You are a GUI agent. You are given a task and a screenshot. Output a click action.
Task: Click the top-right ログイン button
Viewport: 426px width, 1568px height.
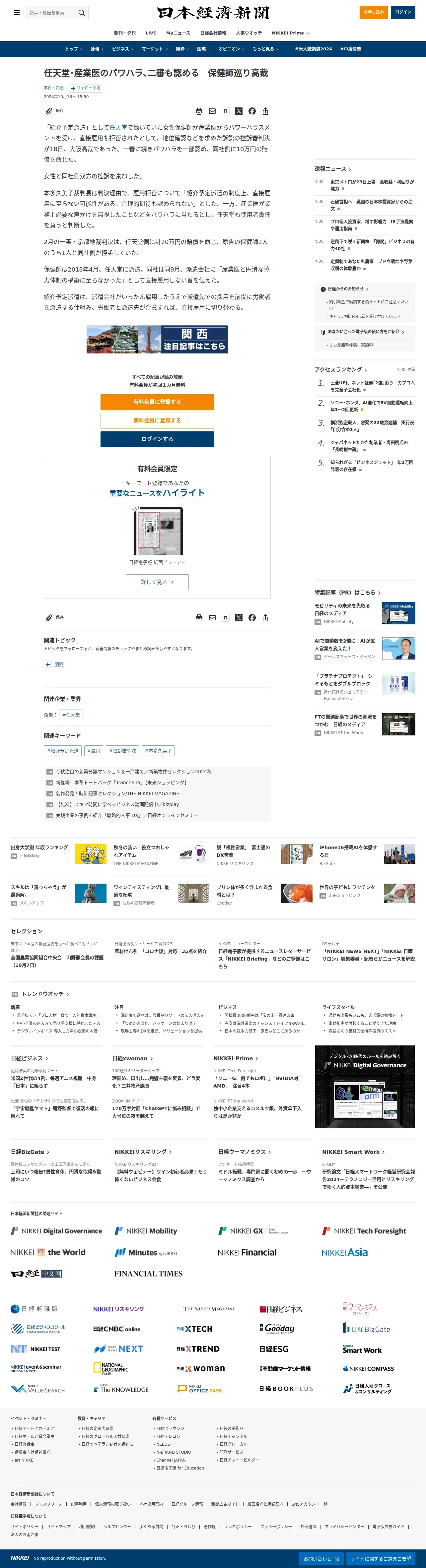coord(403,12)
